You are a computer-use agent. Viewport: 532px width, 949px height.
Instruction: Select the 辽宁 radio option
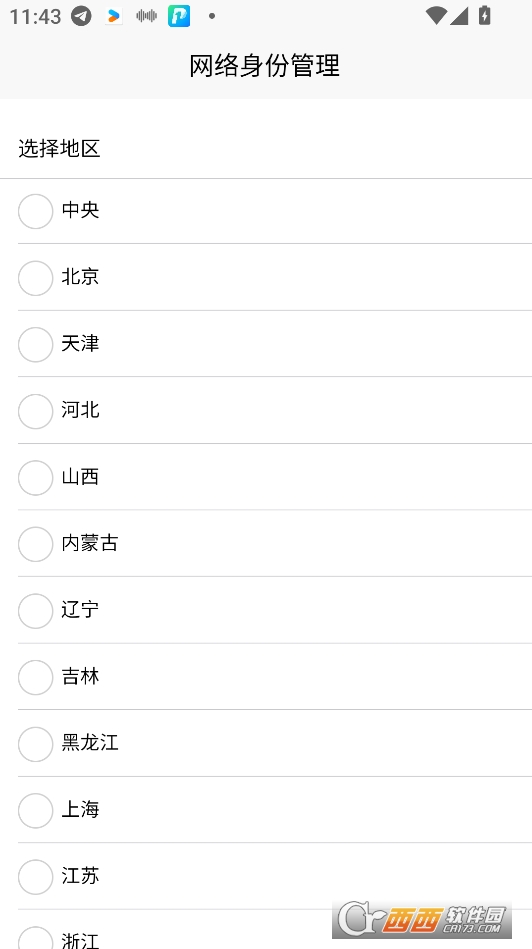(35, 611)
